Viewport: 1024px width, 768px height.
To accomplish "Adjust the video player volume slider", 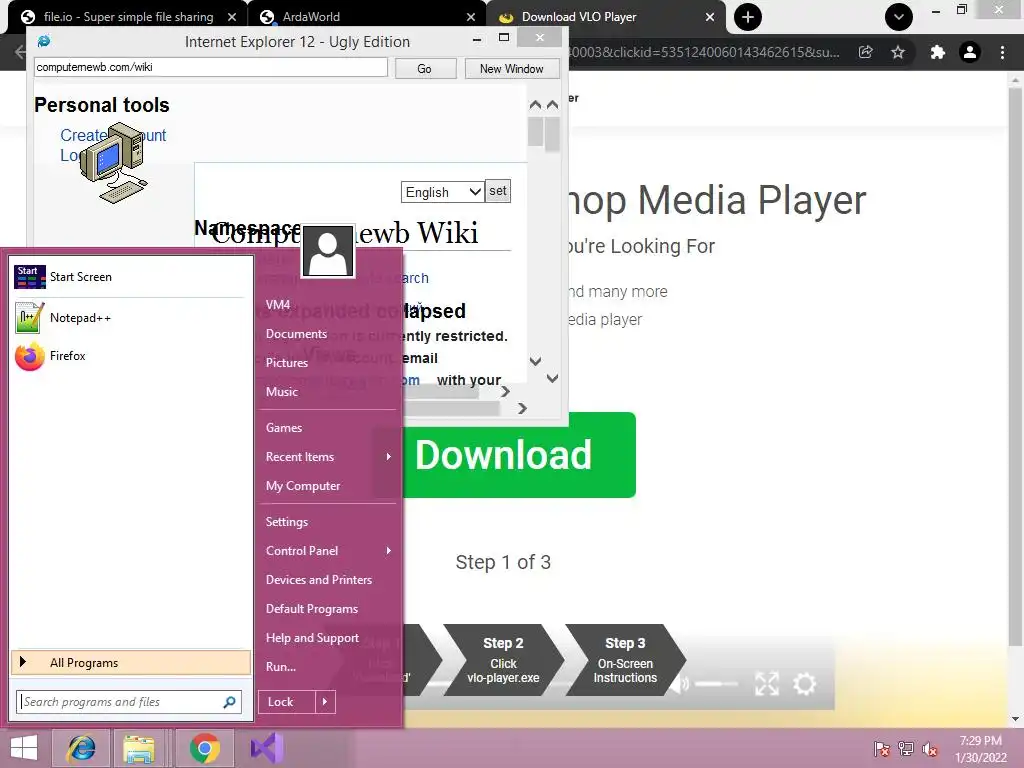I will coord(716,684).
